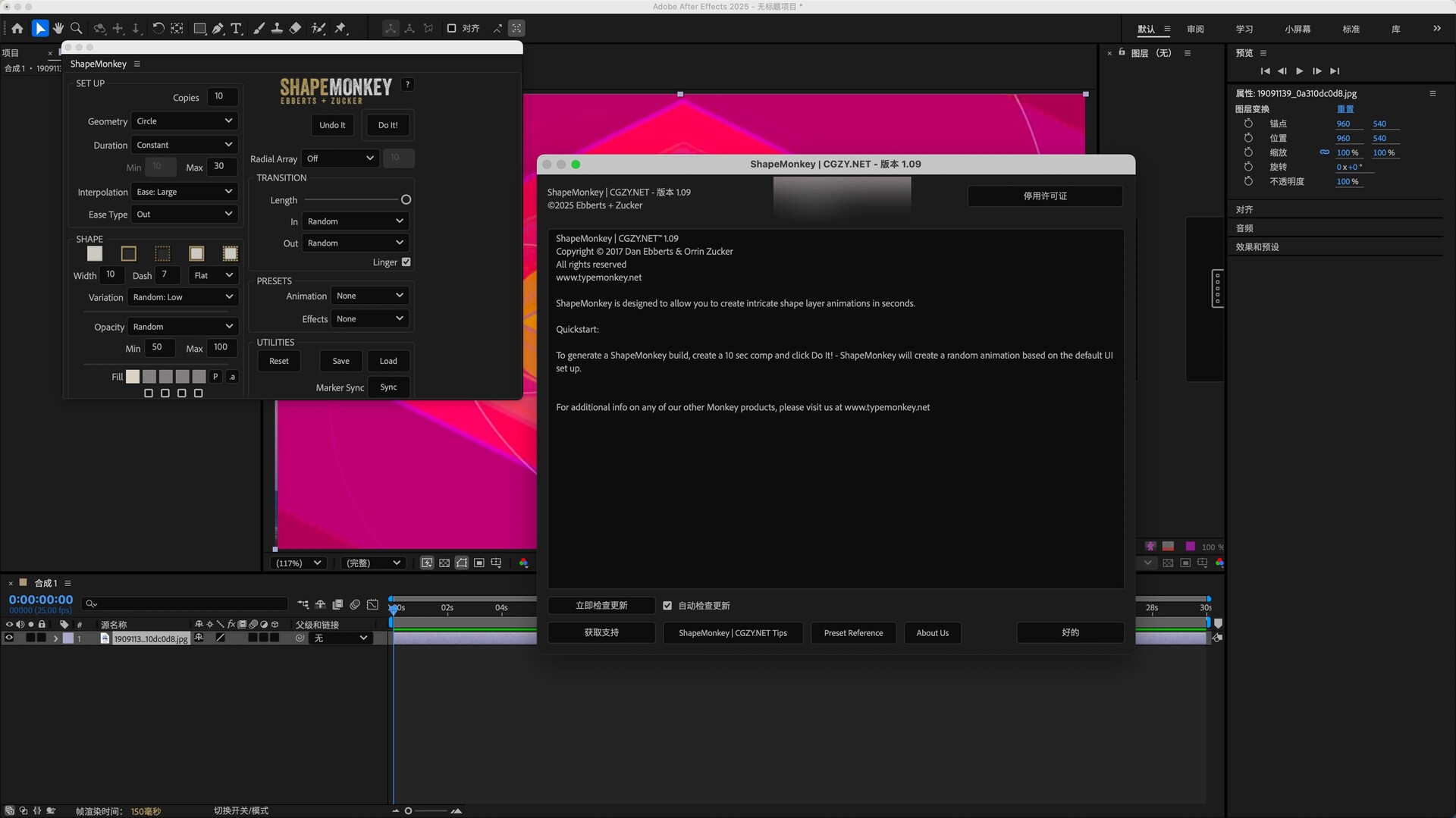Expand the Animation presets dropdown

pos(369,296)
